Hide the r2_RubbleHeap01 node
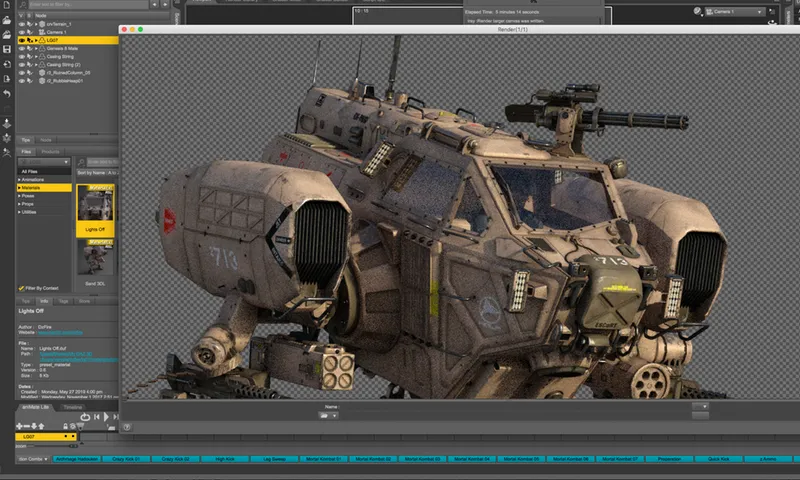Screen dimensions: 800x480 point(22,81)
